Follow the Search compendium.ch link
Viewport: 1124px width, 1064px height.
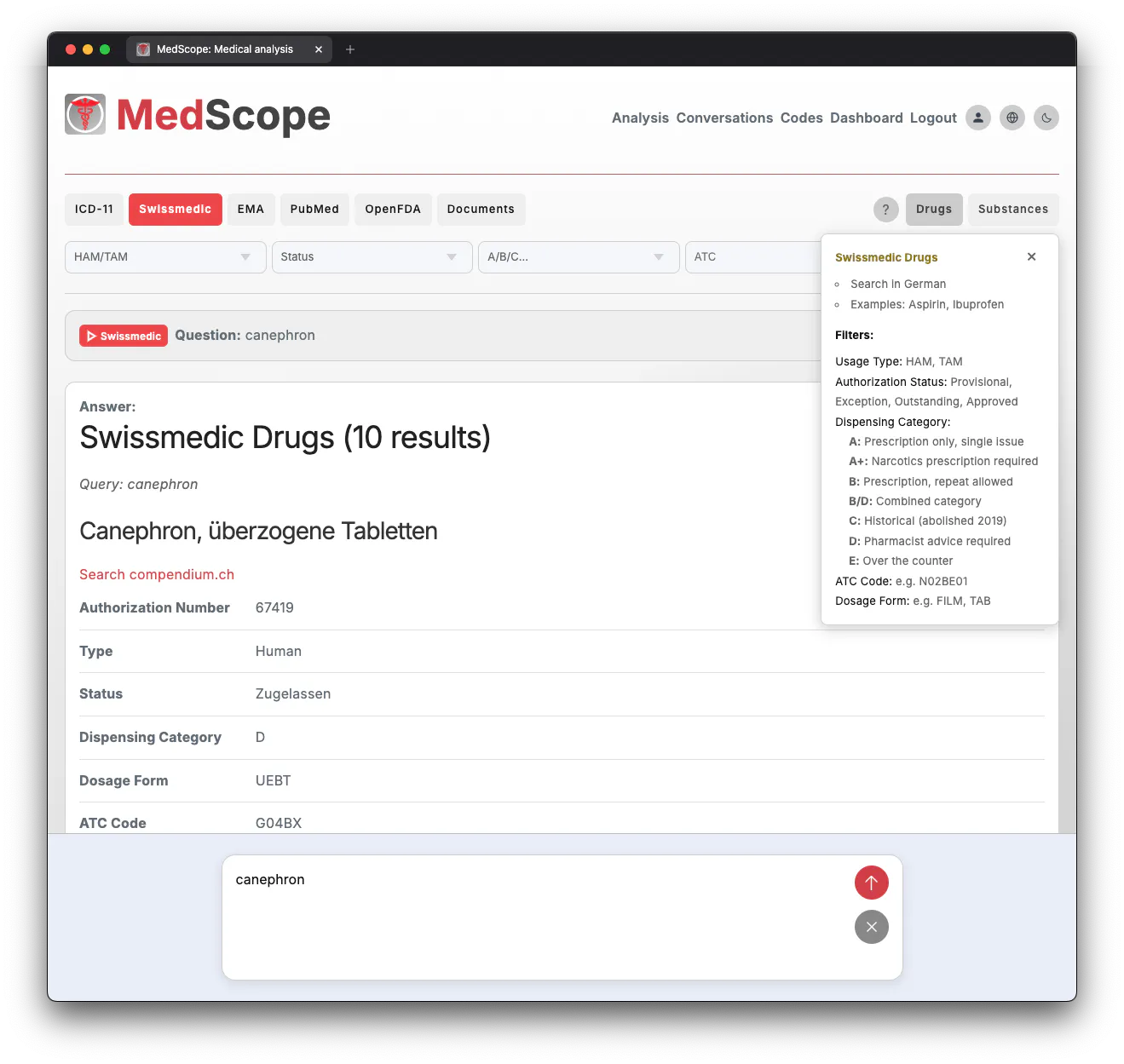coord(157,575)
